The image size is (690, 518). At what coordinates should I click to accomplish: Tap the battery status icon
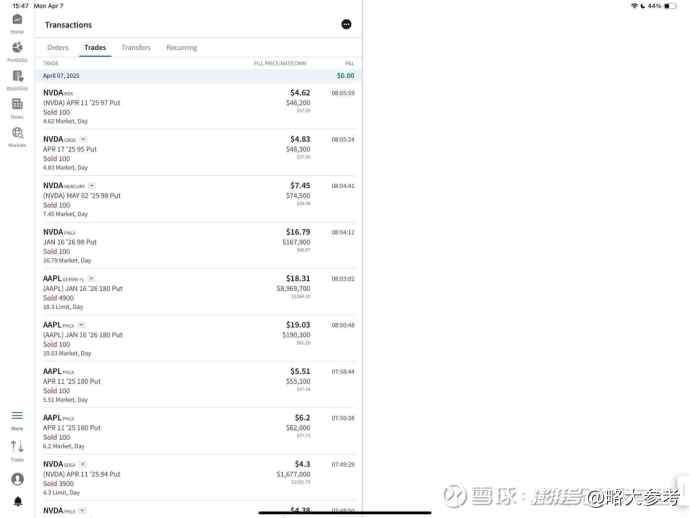pos(670,6)
